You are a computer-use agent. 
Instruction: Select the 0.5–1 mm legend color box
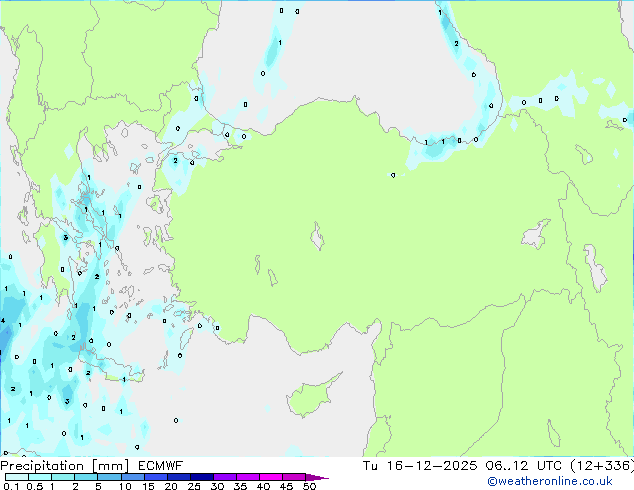(40, 477)
